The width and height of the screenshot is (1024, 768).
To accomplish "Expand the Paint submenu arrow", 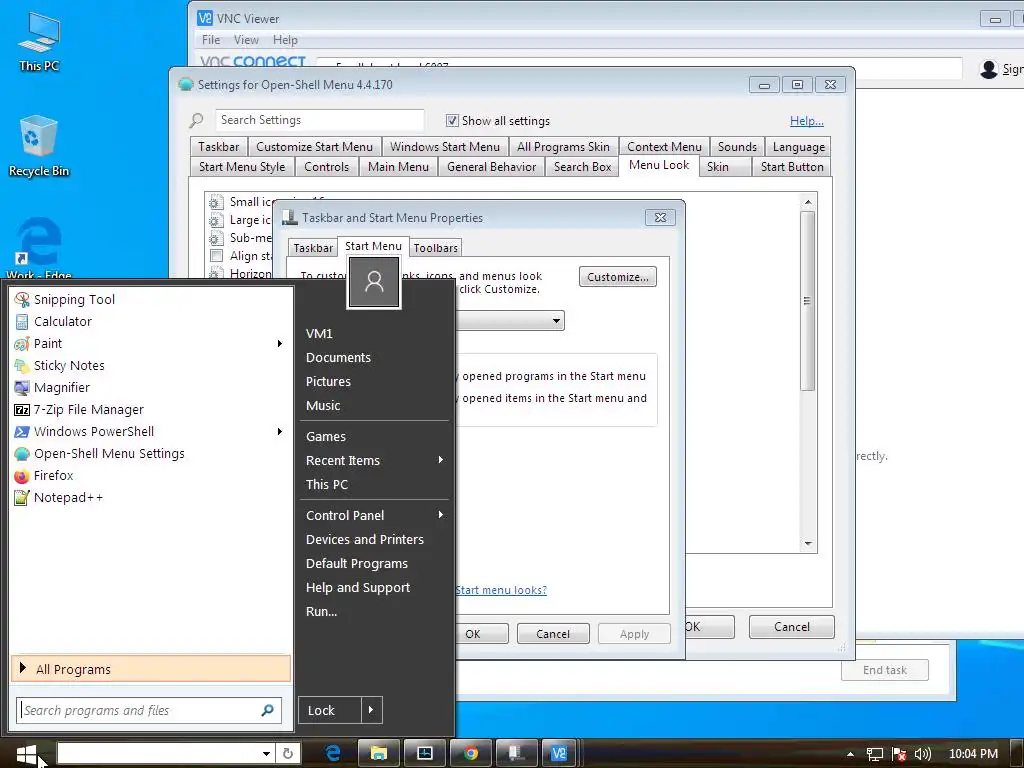I will (280, 344).
